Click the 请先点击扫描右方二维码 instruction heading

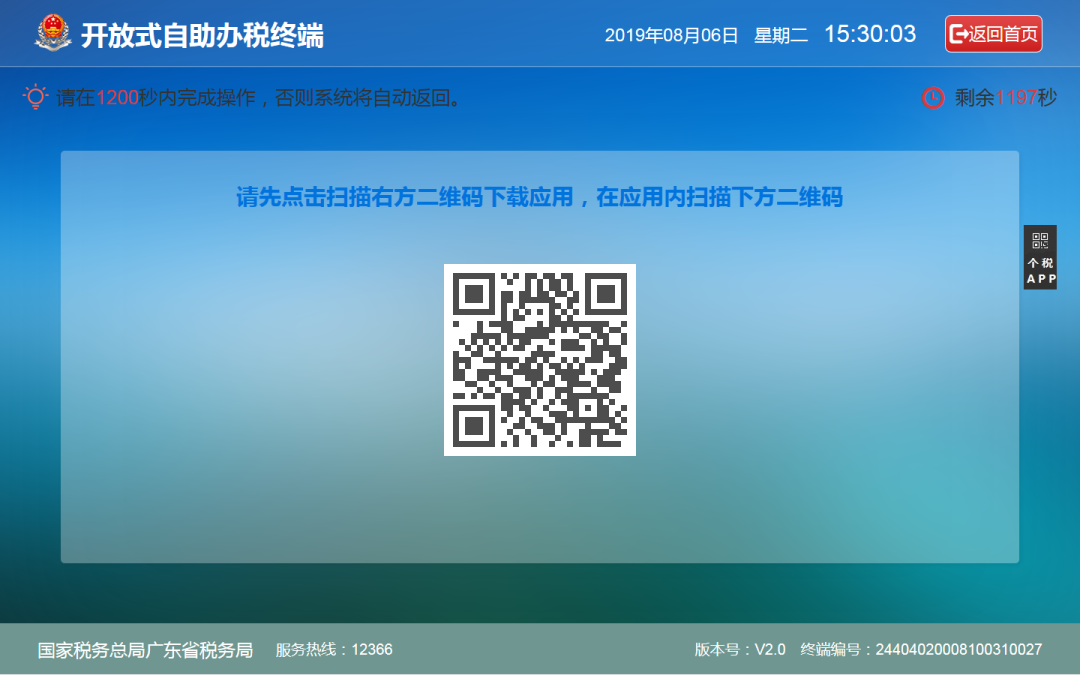point(539,197)
